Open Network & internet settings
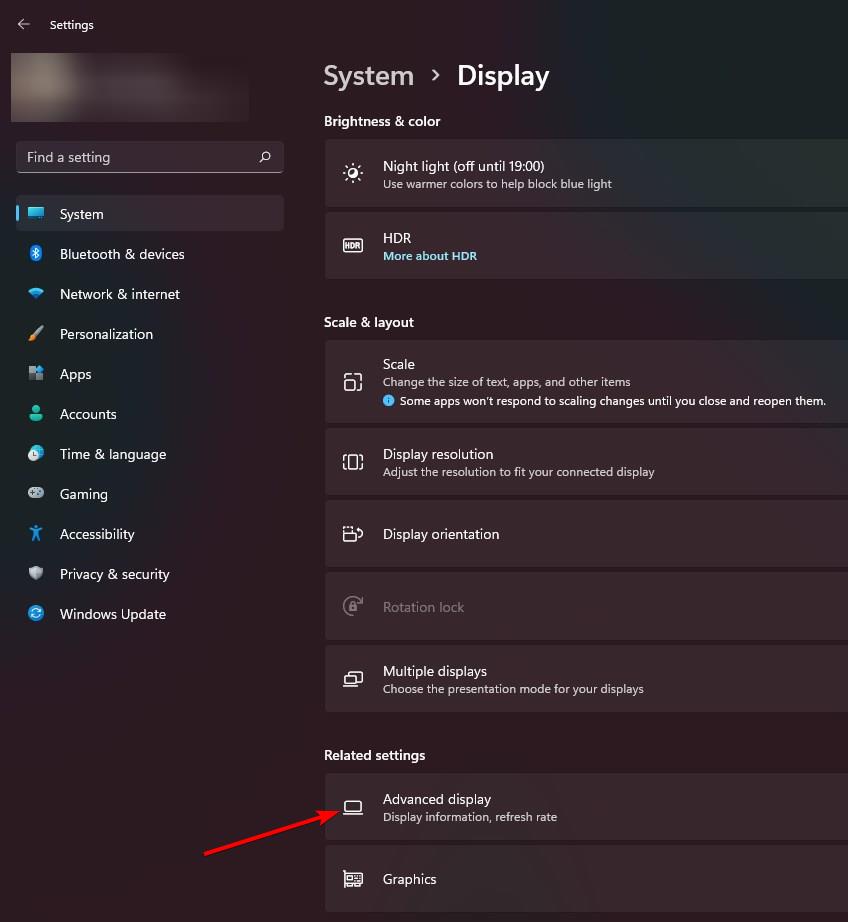The height and width of the screenshot is (922, 848). point(150,293)
